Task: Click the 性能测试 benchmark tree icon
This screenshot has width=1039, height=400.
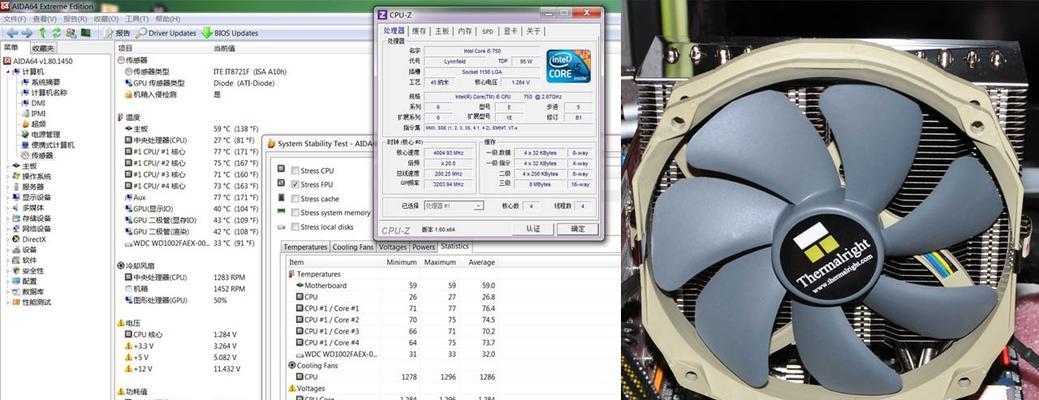Action: pyautogui.click(x=16, y=302)
